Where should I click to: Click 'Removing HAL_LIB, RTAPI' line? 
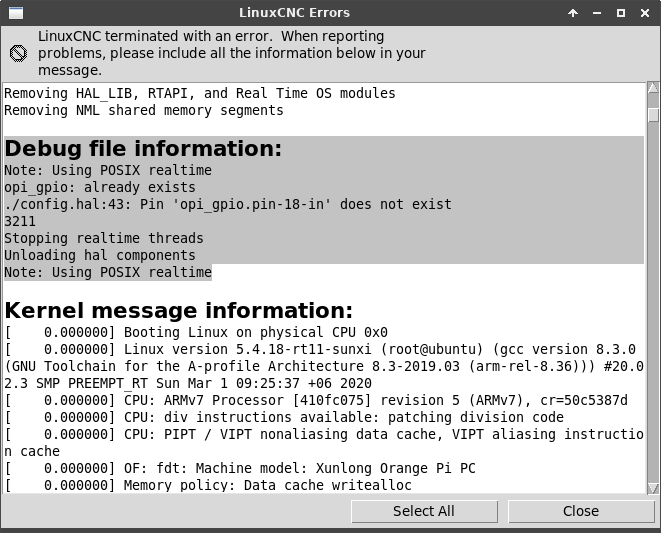[200, 93]
